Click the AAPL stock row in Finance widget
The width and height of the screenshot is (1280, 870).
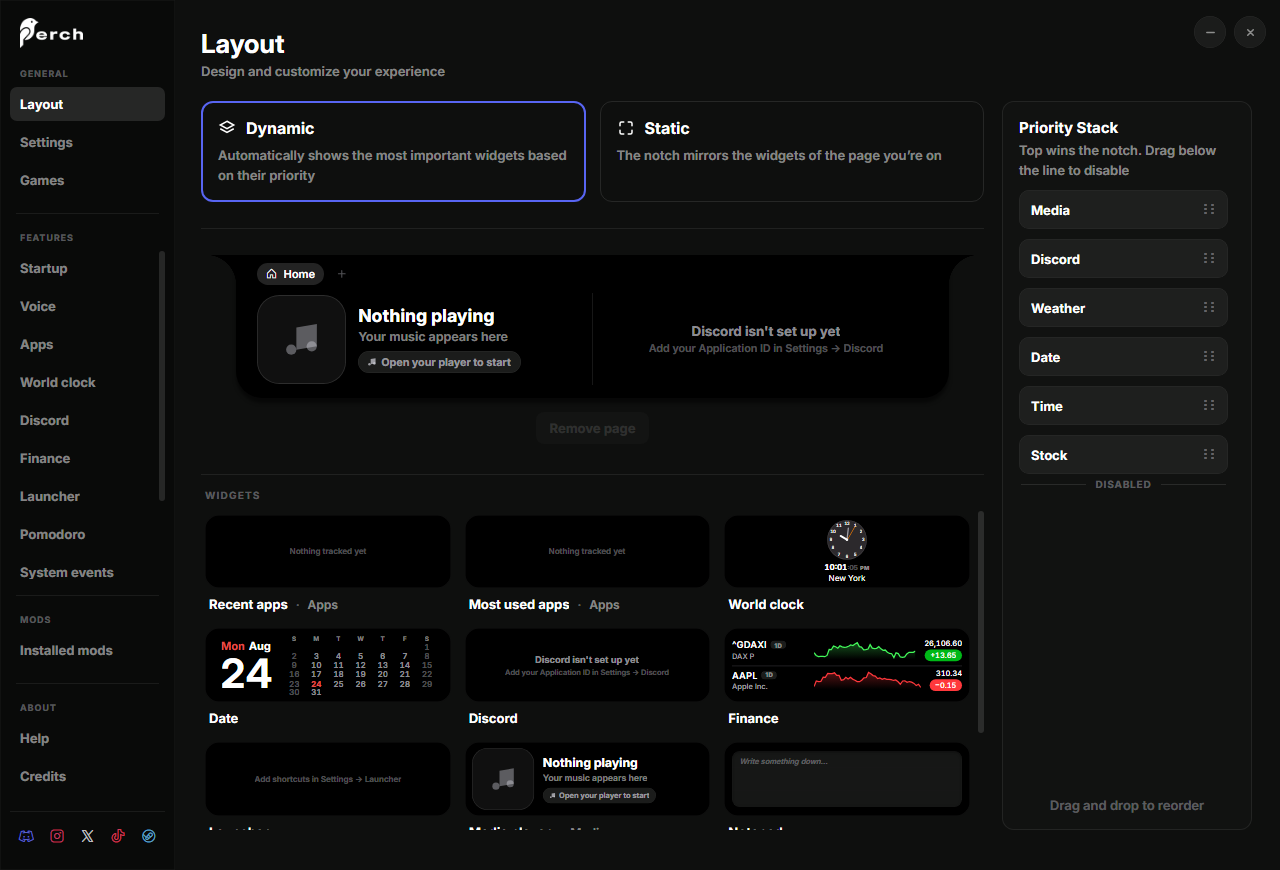847,681
